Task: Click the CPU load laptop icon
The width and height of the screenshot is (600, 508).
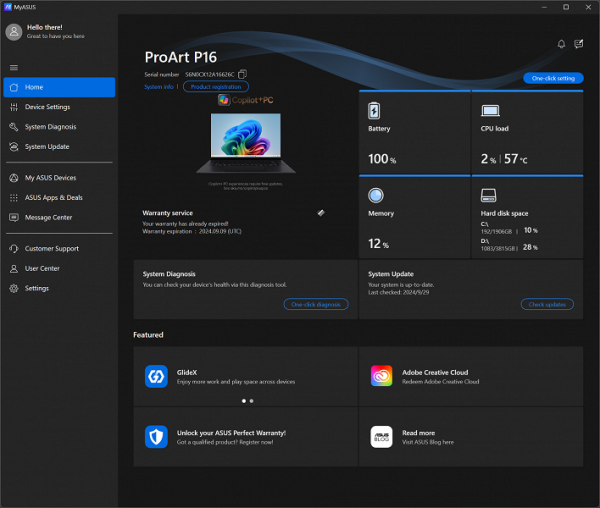Action: 490,111
